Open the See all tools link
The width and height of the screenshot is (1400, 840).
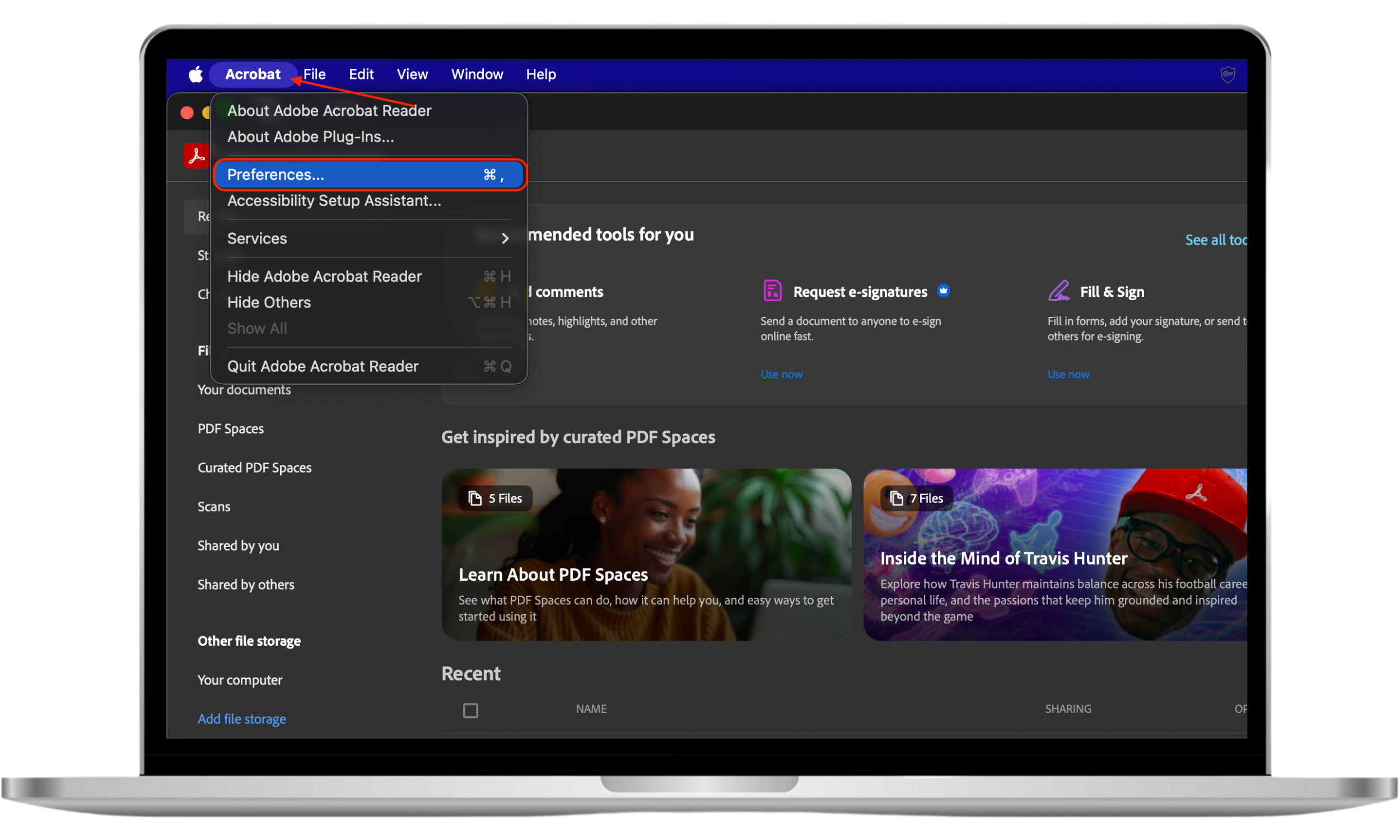[x=1215, y=240]
